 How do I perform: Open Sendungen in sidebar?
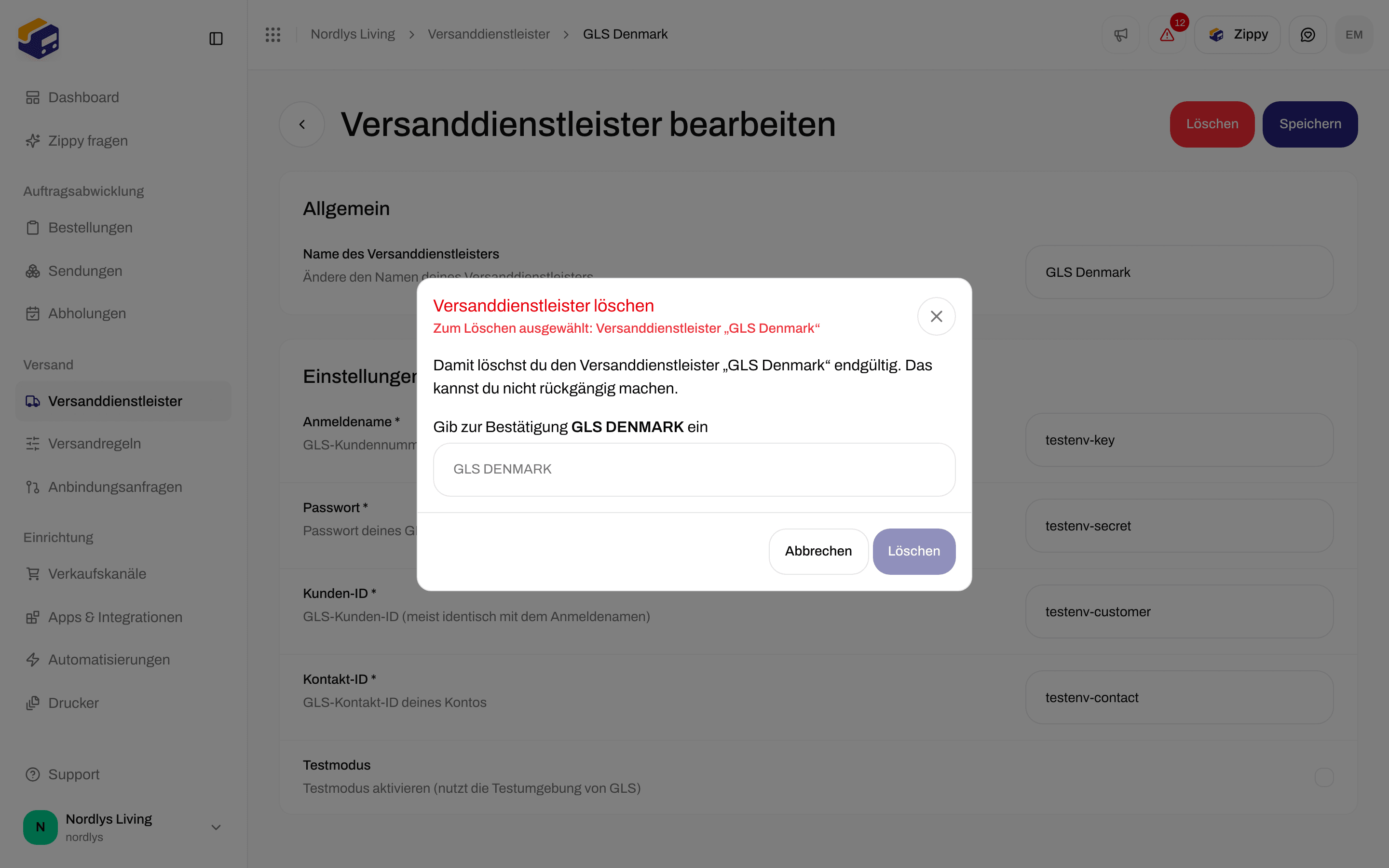pyautogui.click(x=123, y=271)
